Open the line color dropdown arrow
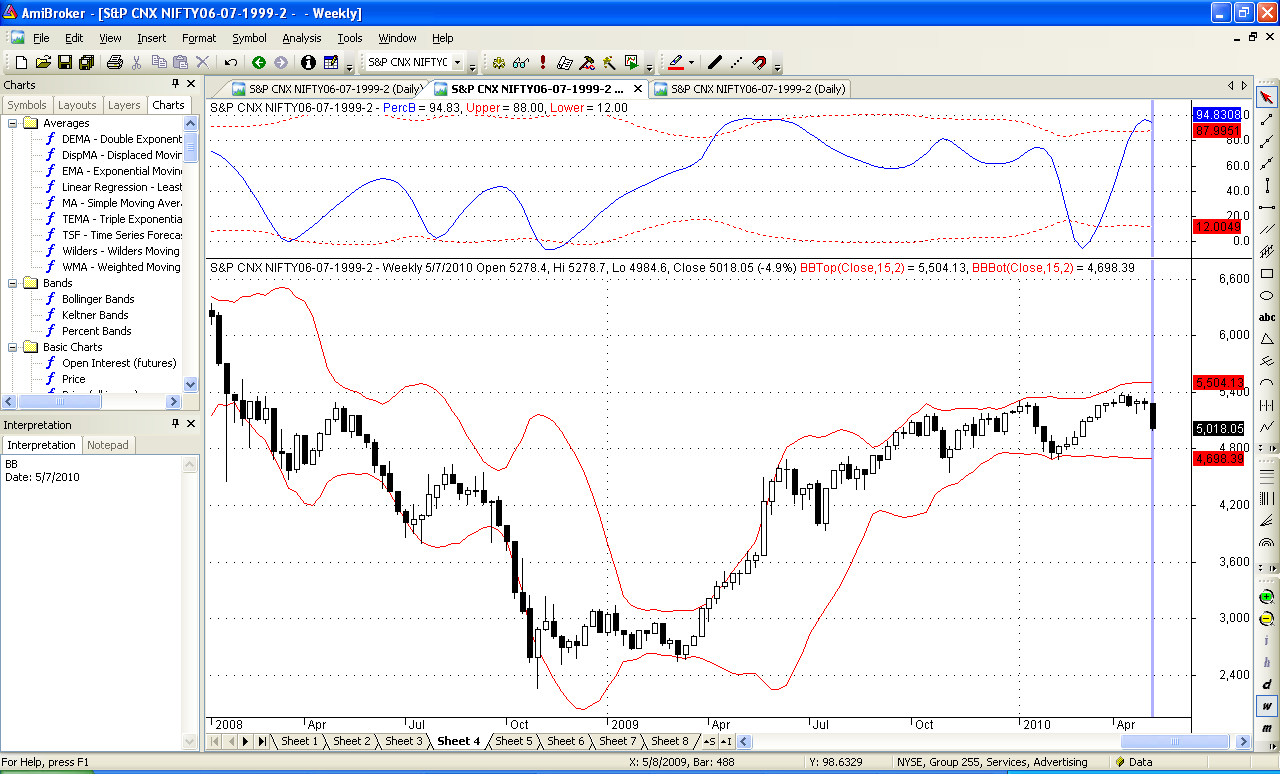 tap(691, 62)
